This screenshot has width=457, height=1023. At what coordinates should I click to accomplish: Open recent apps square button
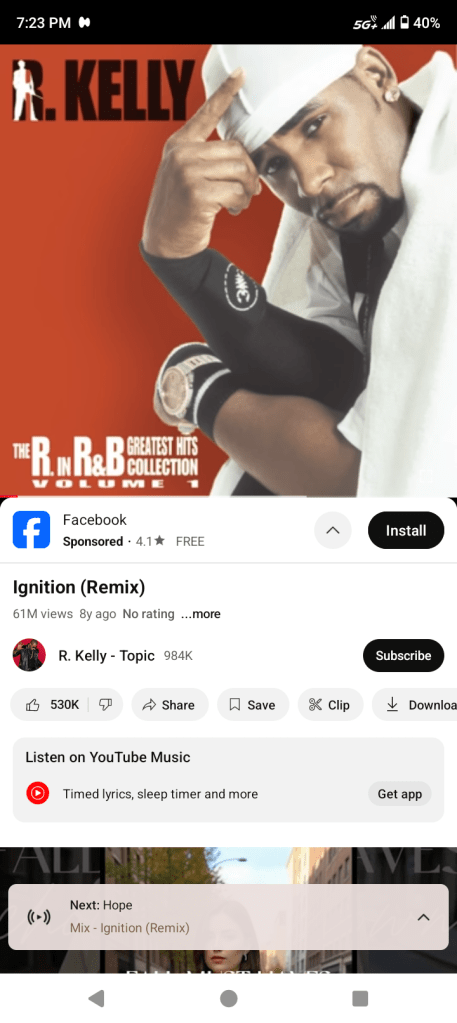click(x=360, y=998)
